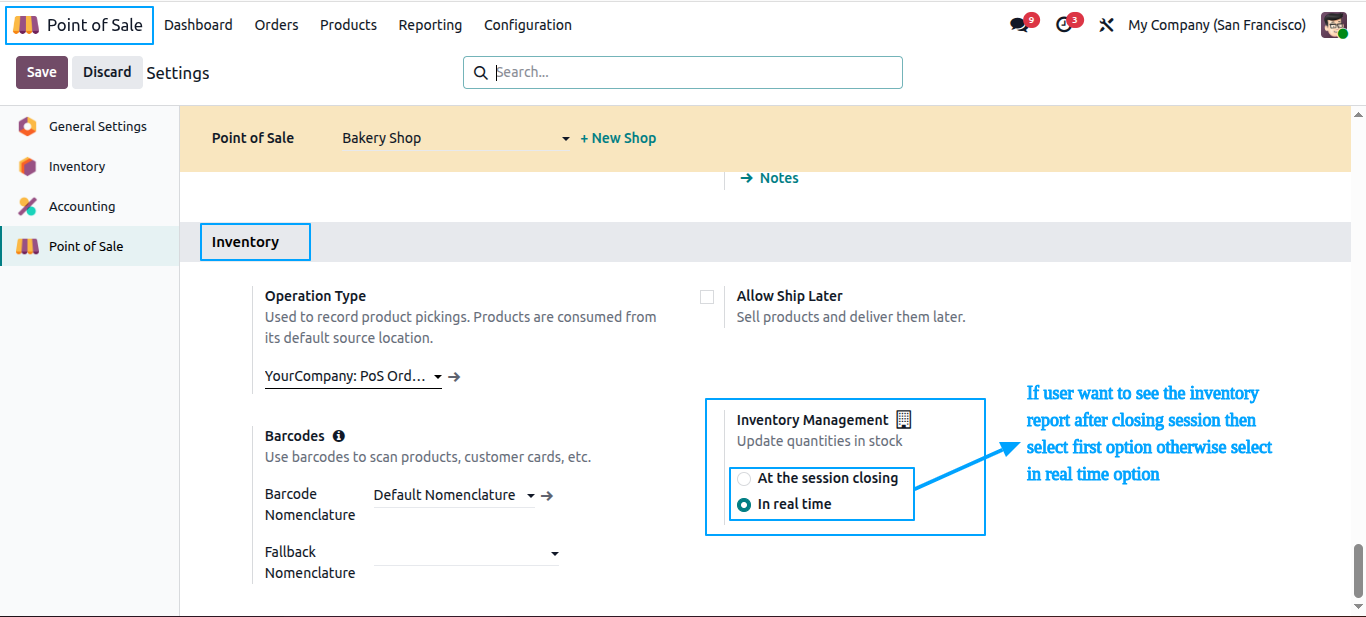Click the Accounting sidebar icon

point(28,206)
